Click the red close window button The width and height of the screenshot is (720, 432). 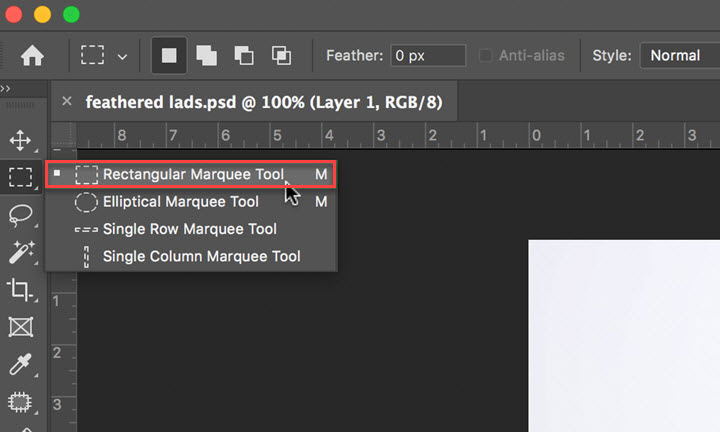click(x=14, y=14)
